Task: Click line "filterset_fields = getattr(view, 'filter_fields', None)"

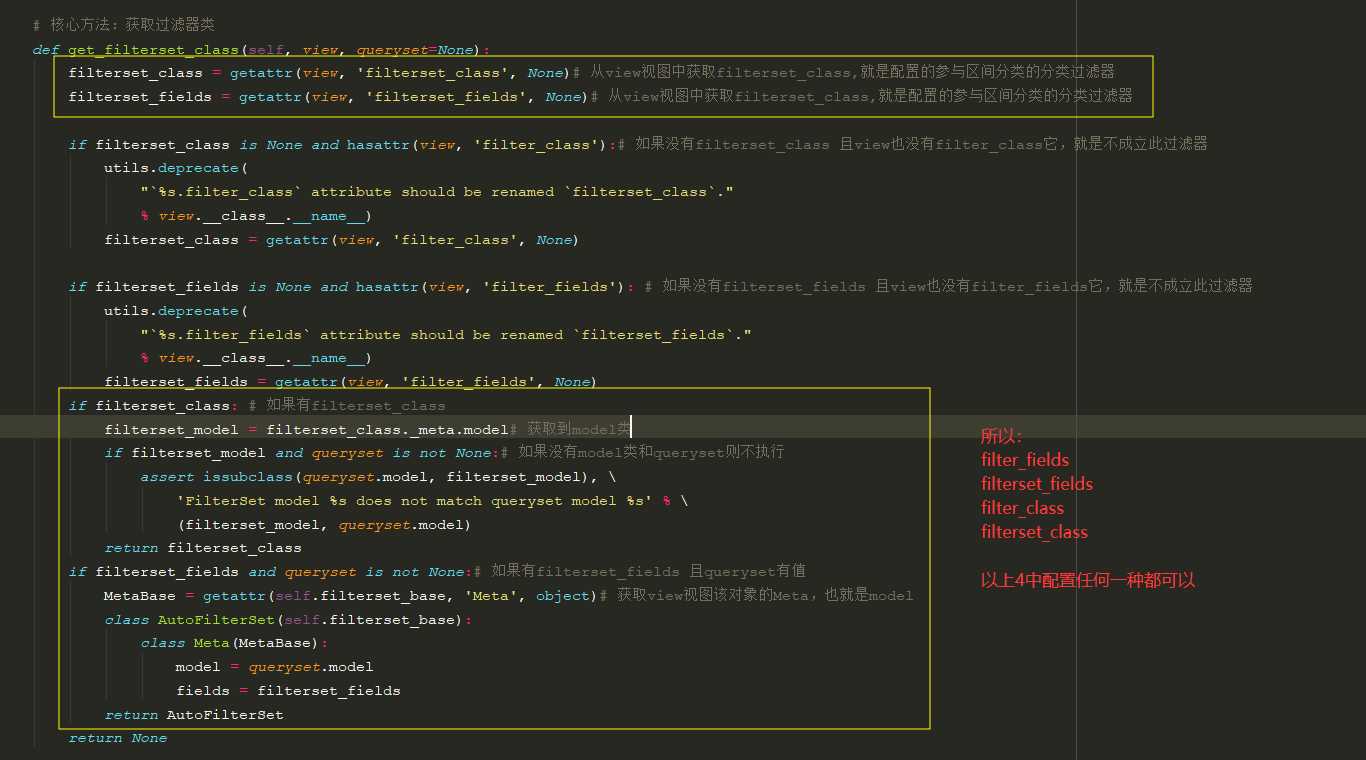Action: (x=350, y=382)
